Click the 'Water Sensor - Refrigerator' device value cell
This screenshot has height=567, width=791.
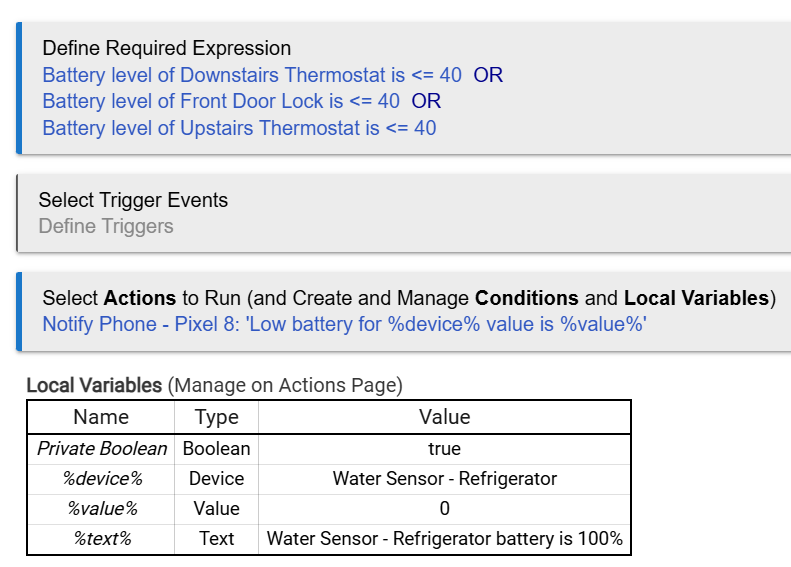(444, 479)
